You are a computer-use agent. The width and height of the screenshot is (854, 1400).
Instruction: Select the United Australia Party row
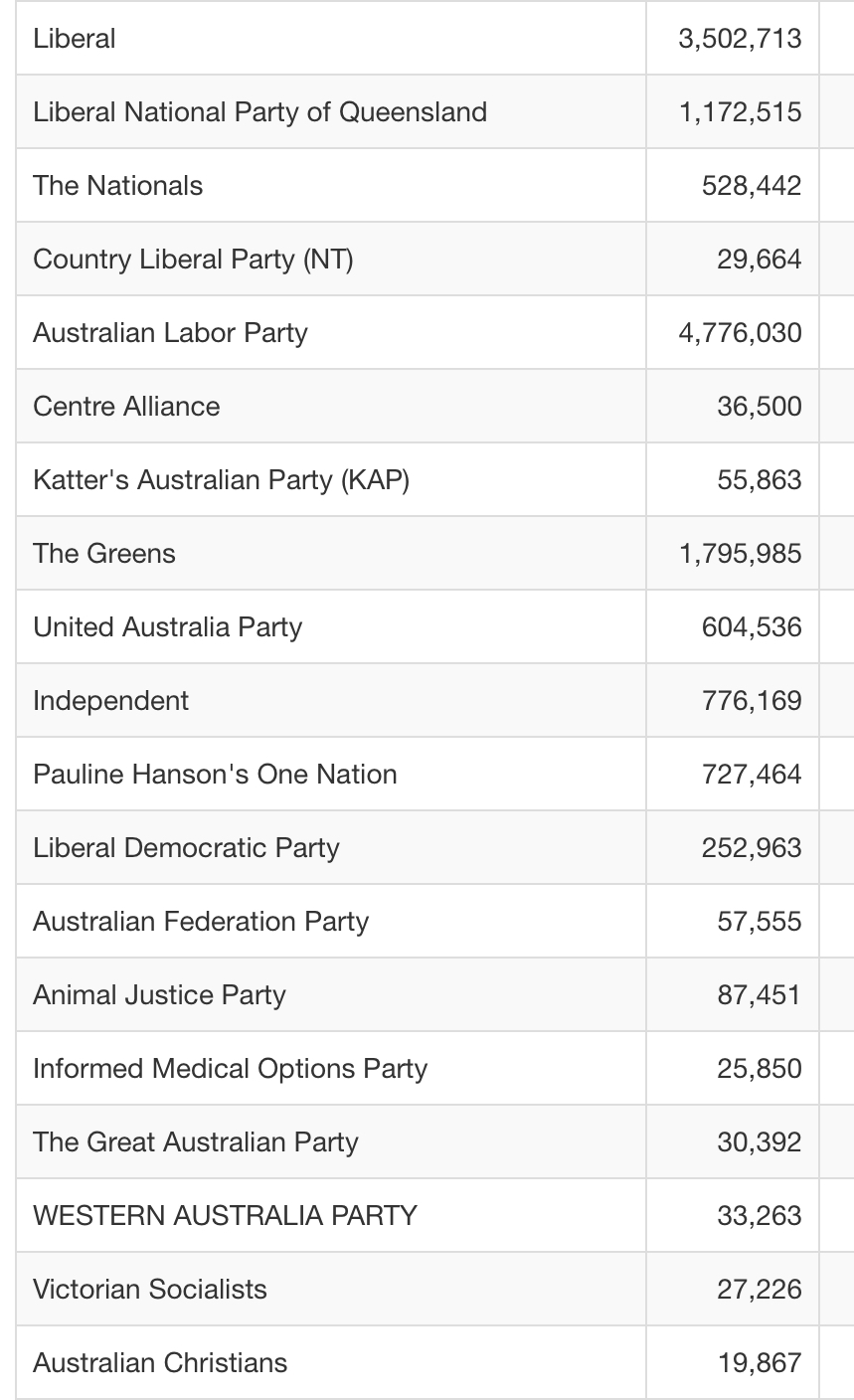click(x=434, y=626)
